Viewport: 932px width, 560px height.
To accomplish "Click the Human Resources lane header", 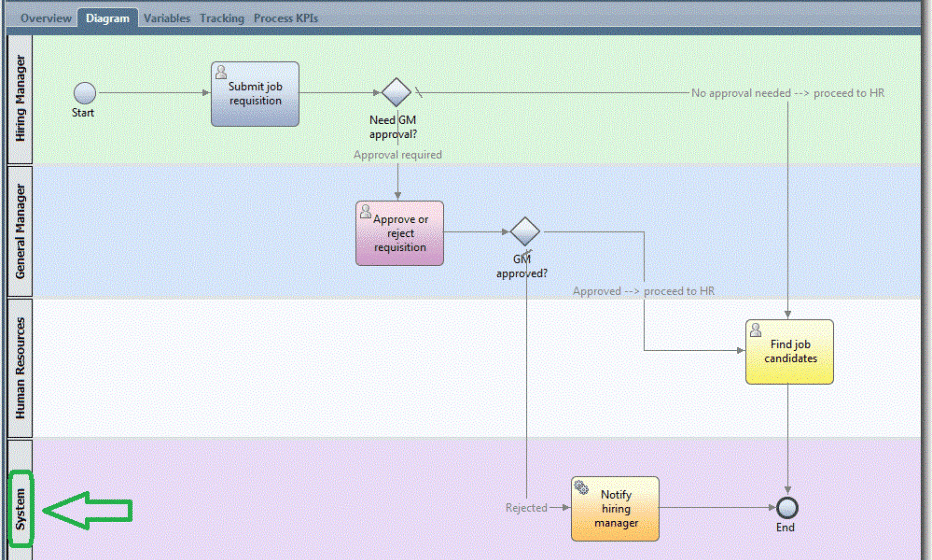I will (x=21, y=367).
